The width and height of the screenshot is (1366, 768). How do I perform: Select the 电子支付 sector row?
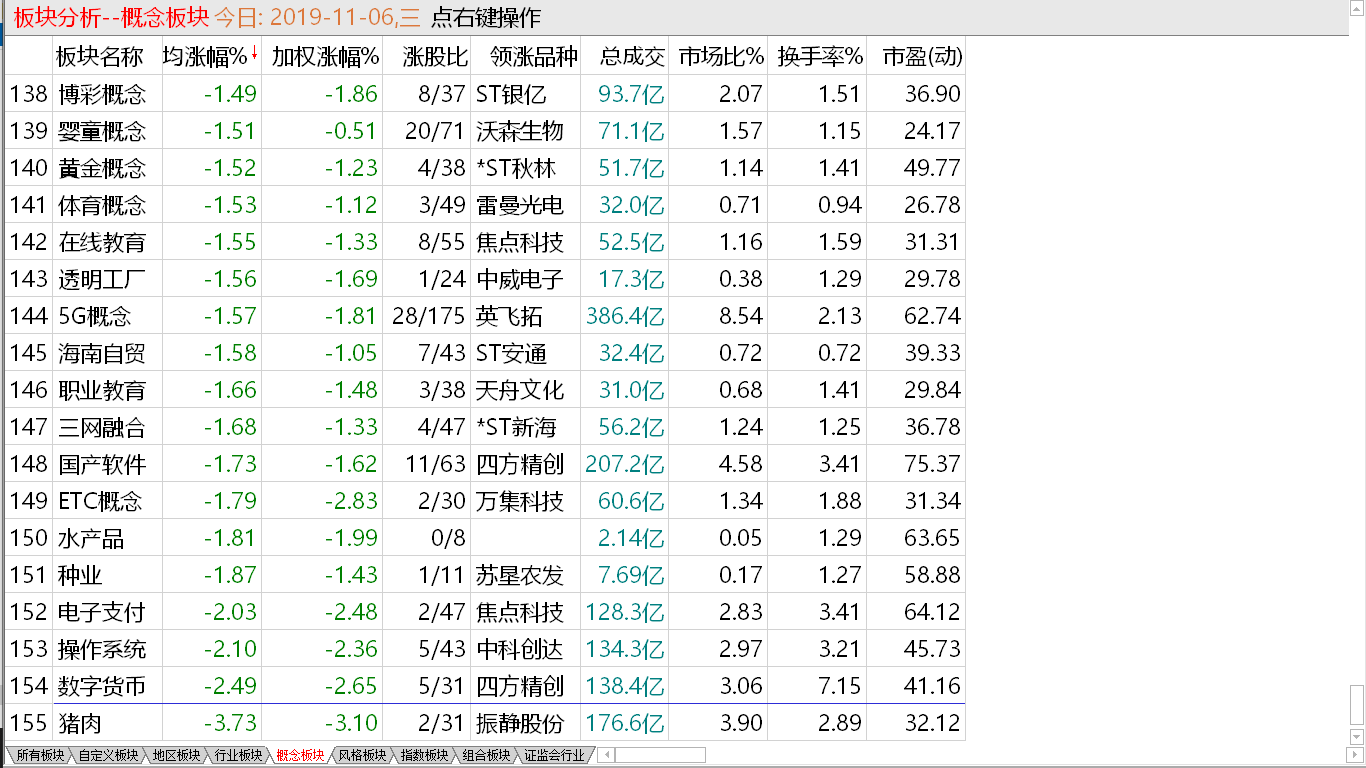coord(485,612)
